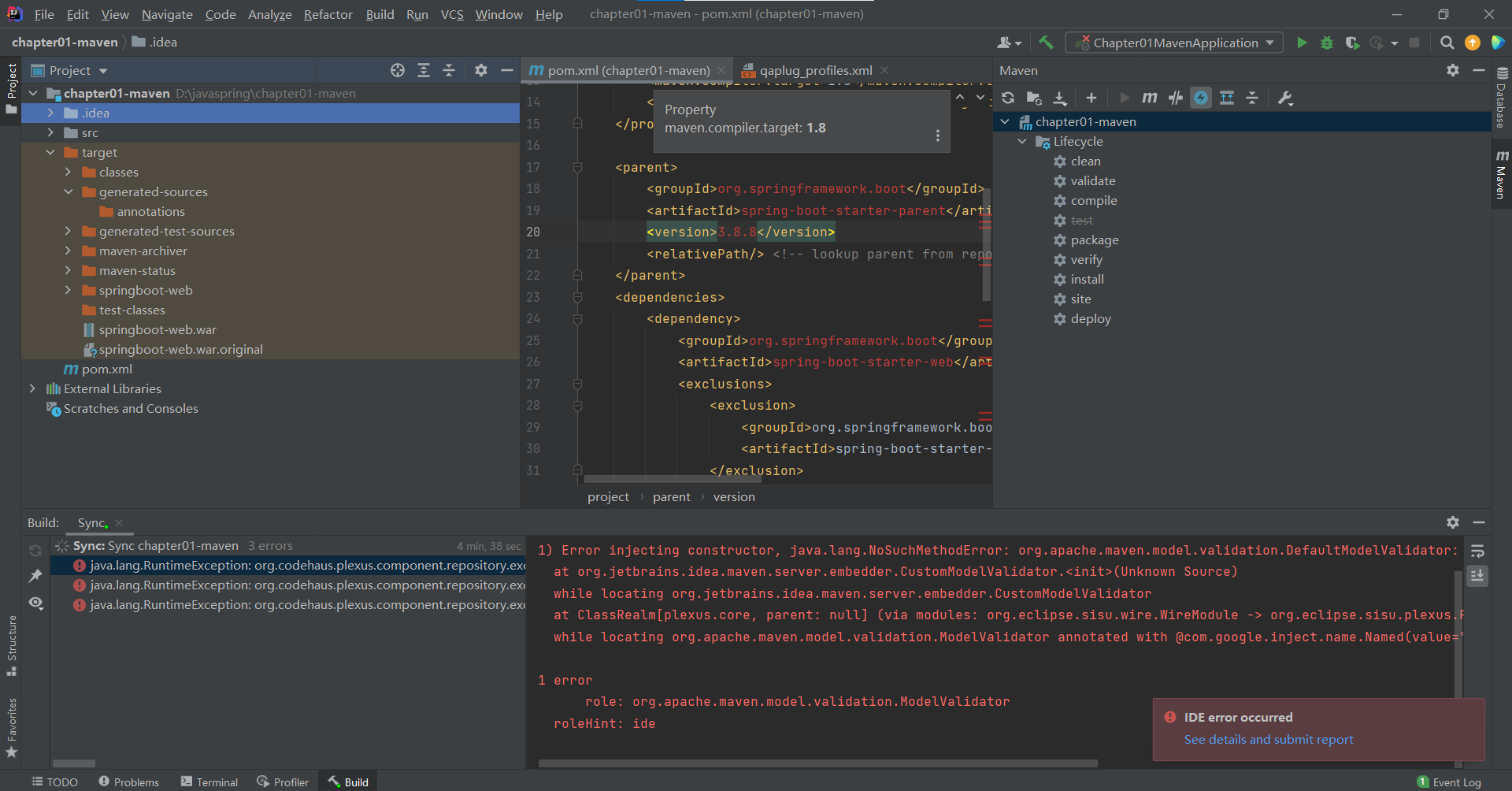Select the compile lifecycle goal
The image size is (1512, 791).
click(x=1093, y=200)
